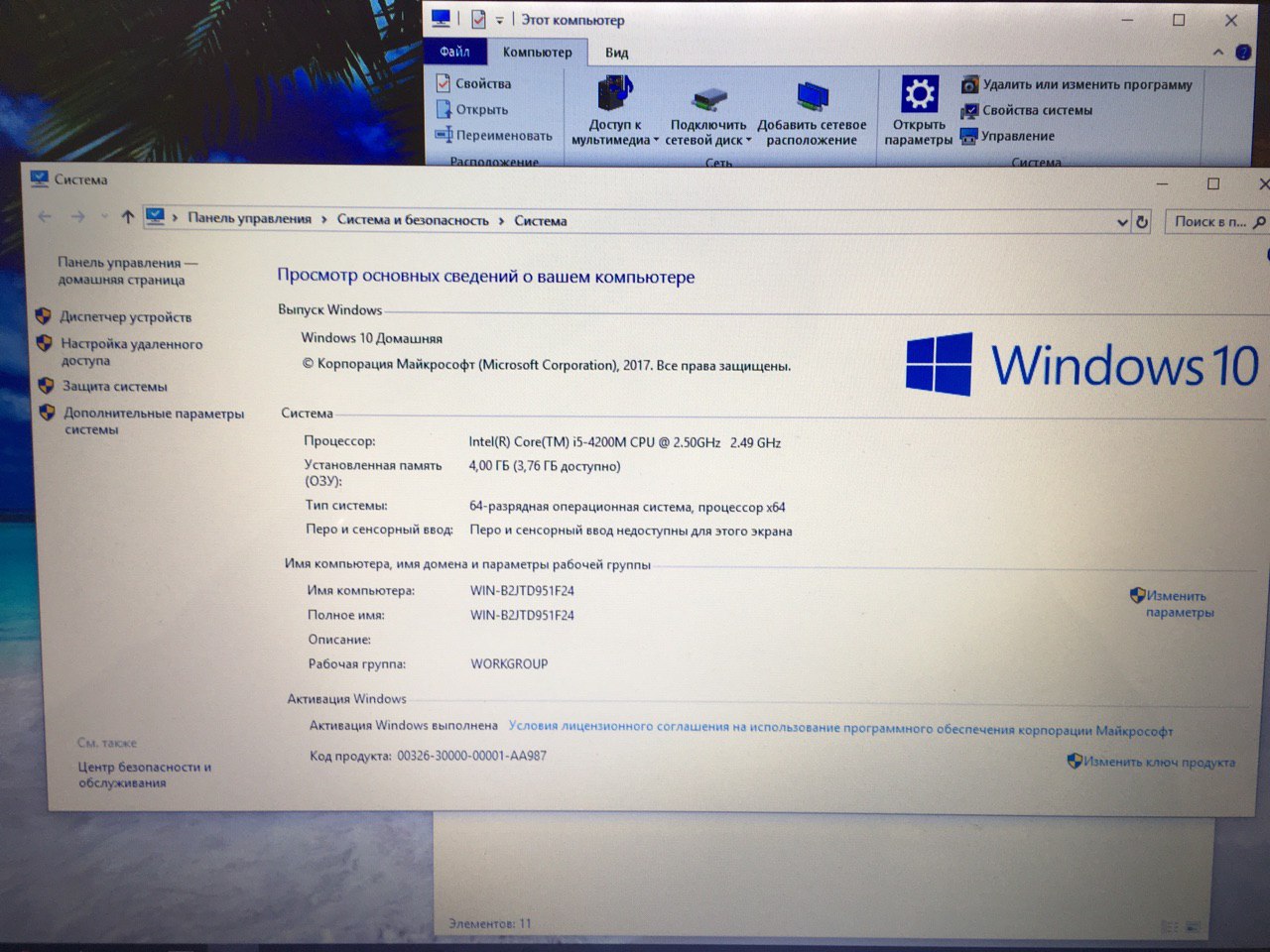
Task: Expand the address bar history dropdown
Action: pyautogui.click(x=1122, y=222)
